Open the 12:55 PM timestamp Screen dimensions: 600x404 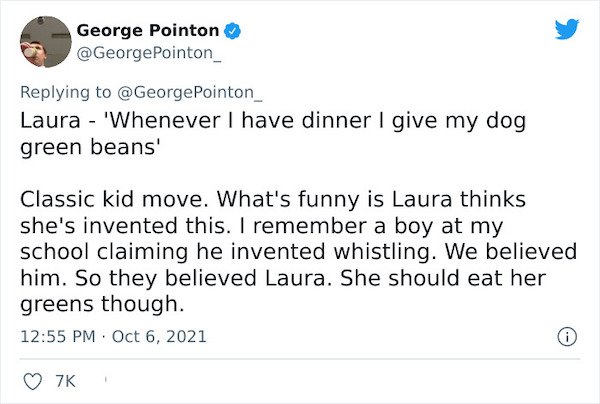(57, 336)
